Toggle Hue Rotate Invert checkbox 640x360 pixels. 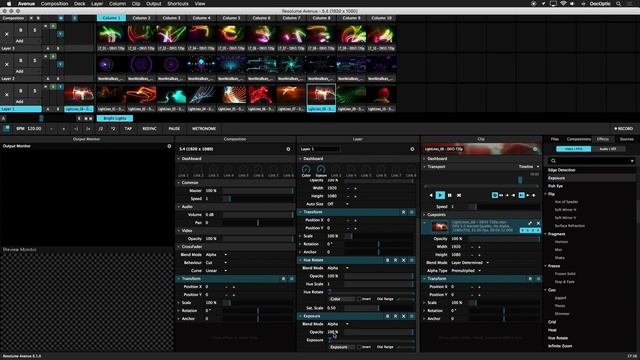359,299
